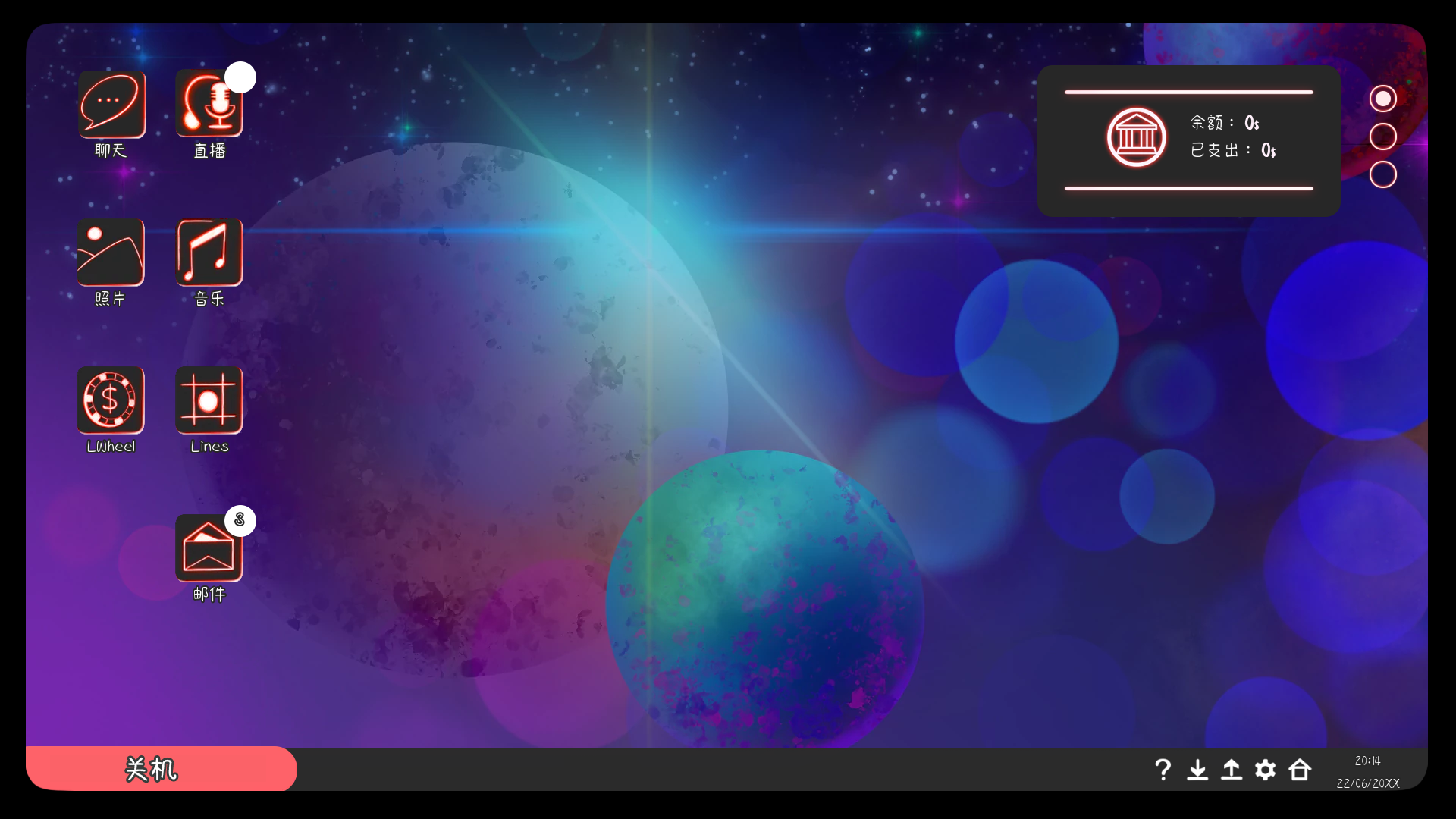Click the bank building icon in widget
Viewport: 1456px width, 819px height.
1136,137
